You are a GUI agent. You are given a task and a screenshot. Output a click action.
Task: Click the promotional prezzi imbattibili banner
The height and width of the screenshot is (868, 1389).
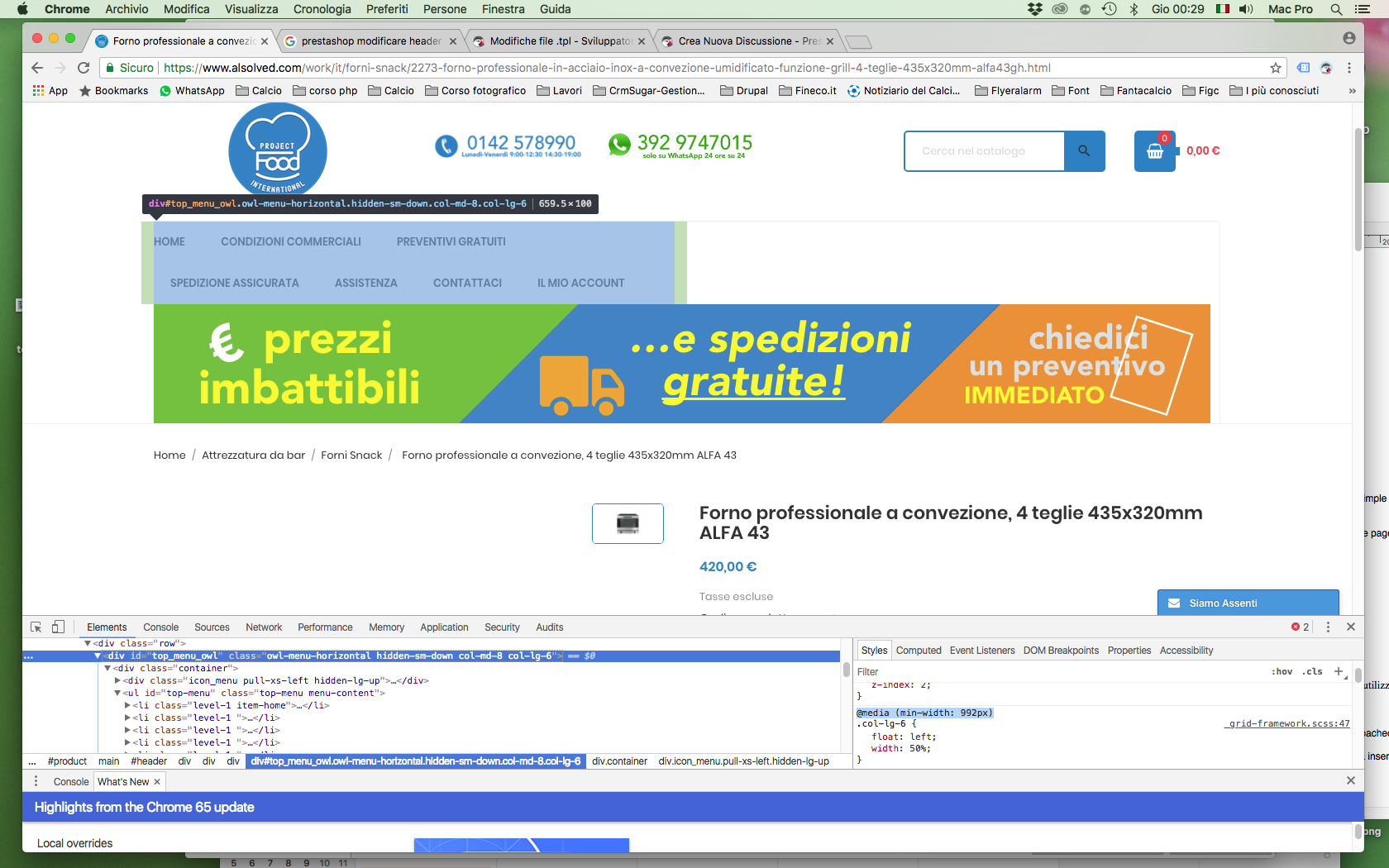pyautogui.click(x=682, y=364)
